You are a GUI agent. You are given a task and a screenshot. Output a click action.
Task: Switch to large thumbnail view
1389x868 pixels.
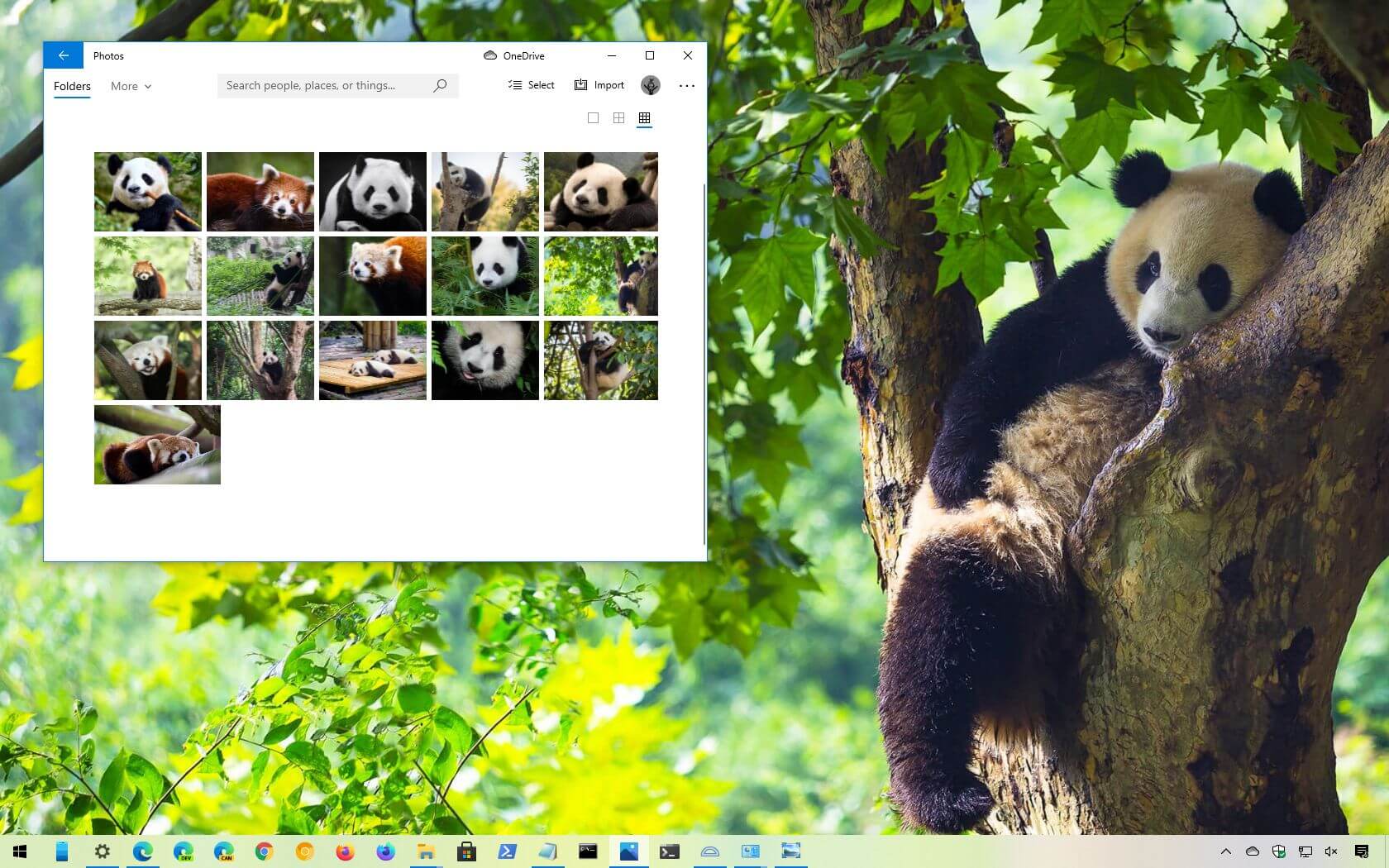pyautogui.click(x=593, y=118)
